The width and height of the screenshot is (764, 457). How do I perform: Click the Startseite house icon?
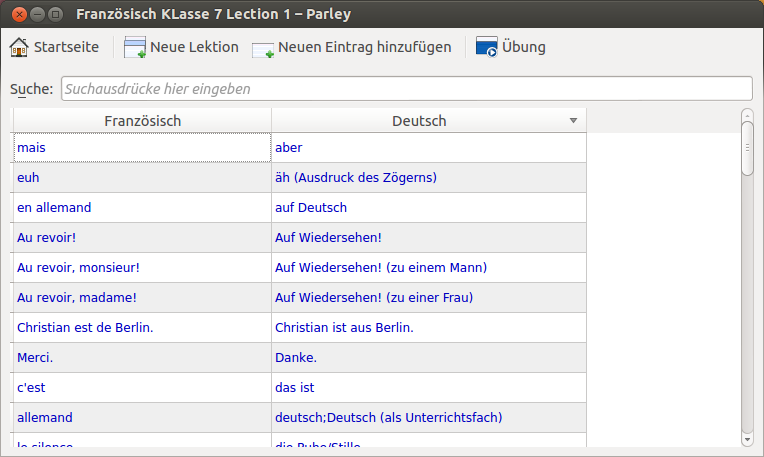[x=19, y=47]
